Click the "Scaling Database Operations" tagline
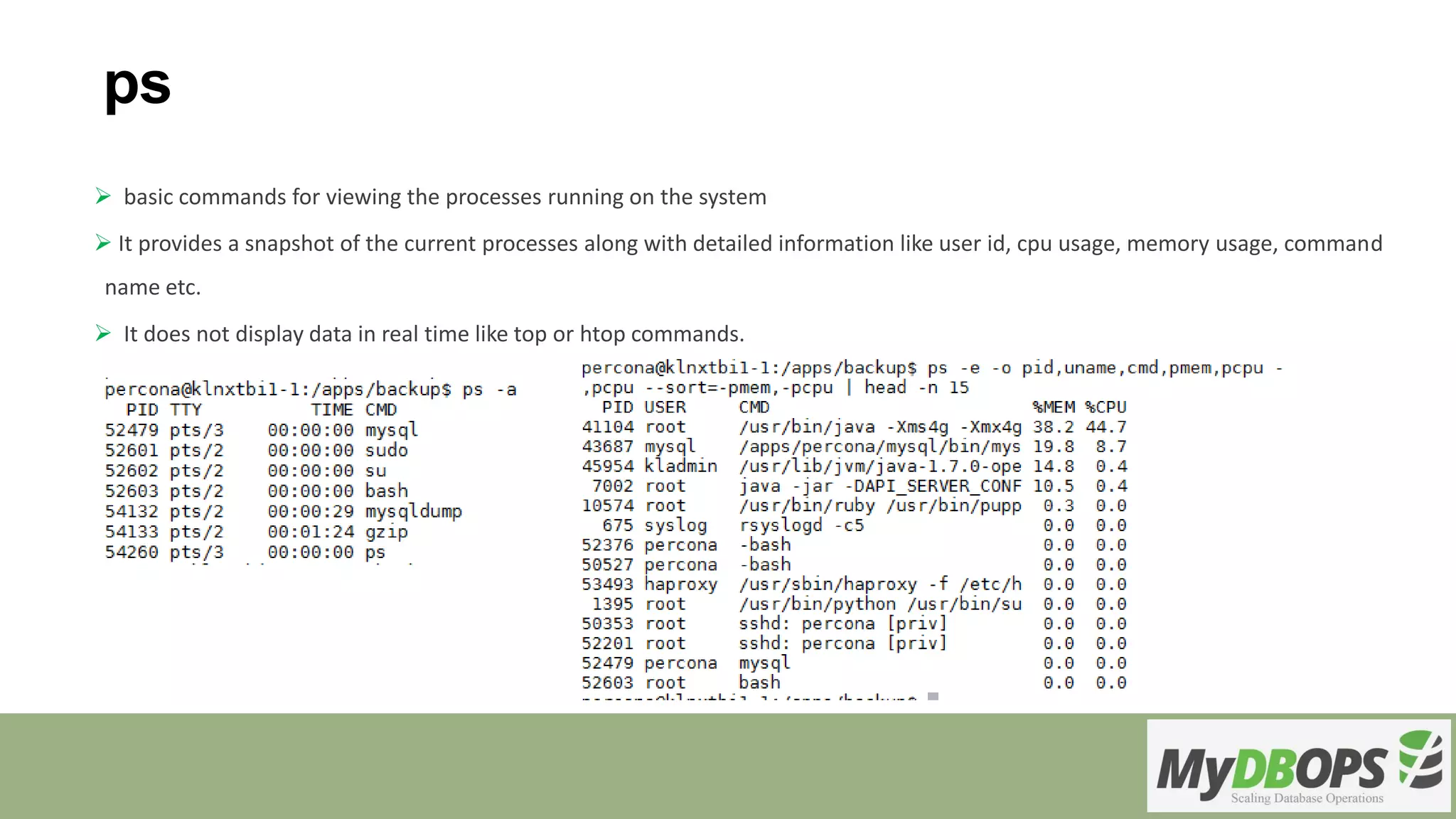 (1307, 798)
